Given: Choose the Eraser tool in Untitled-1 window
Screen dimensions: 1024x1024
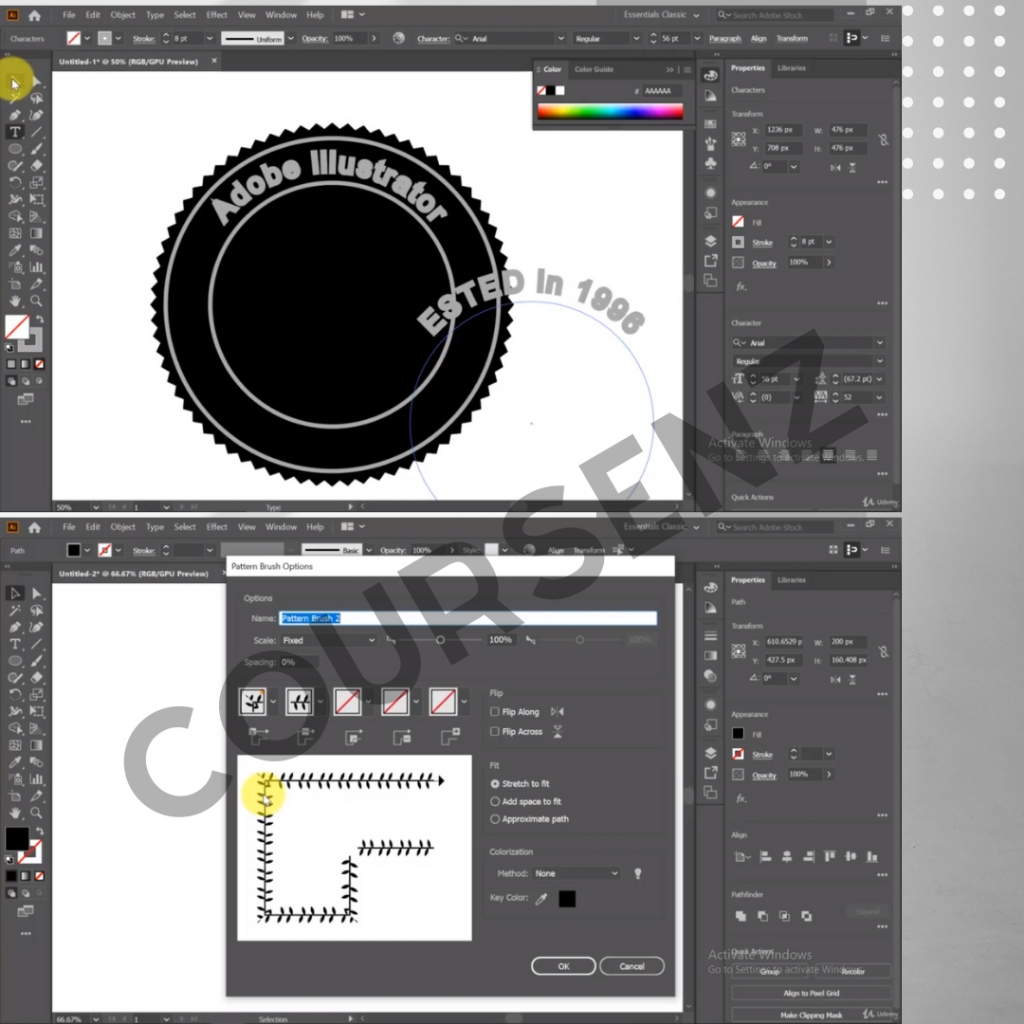Looking at the screenshot, I should (x=37, y=165).
